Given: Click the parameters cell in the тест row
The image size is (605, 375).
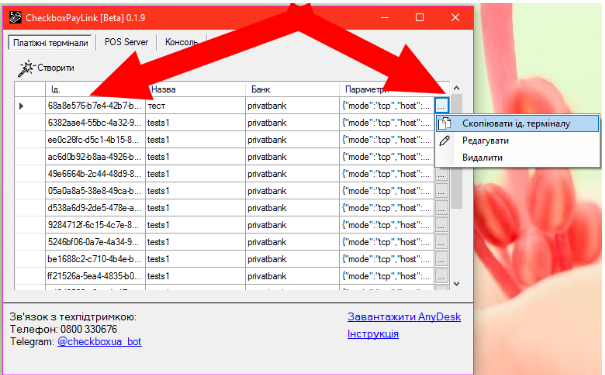Looking at the screenshot, I should [387, 105].
